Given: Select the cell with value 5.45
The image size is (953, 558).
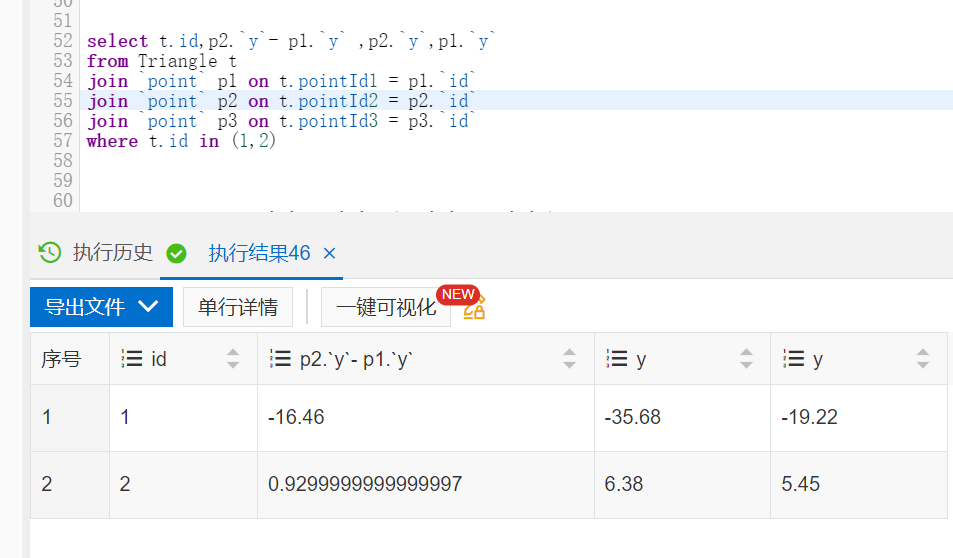Looking at the screenshot, I should pos(859,484).
